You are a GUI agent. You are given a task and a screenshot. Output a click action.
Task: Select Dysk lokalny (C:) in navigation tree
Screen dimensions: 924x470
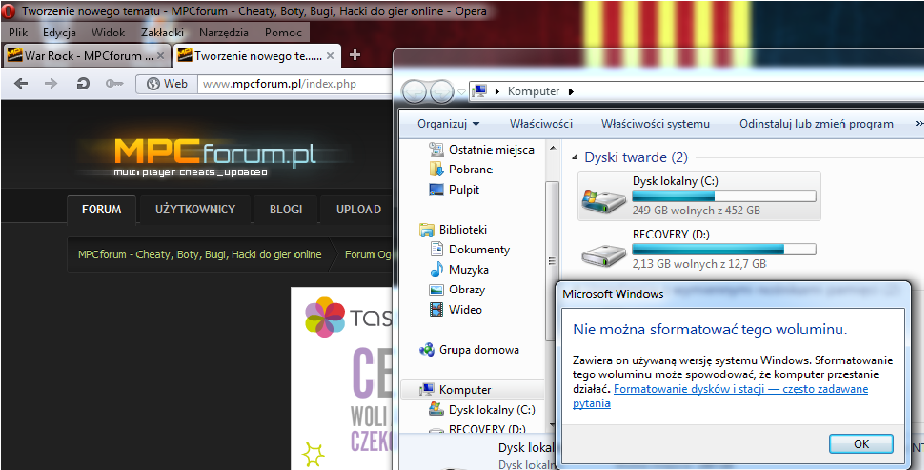point(482,409)
